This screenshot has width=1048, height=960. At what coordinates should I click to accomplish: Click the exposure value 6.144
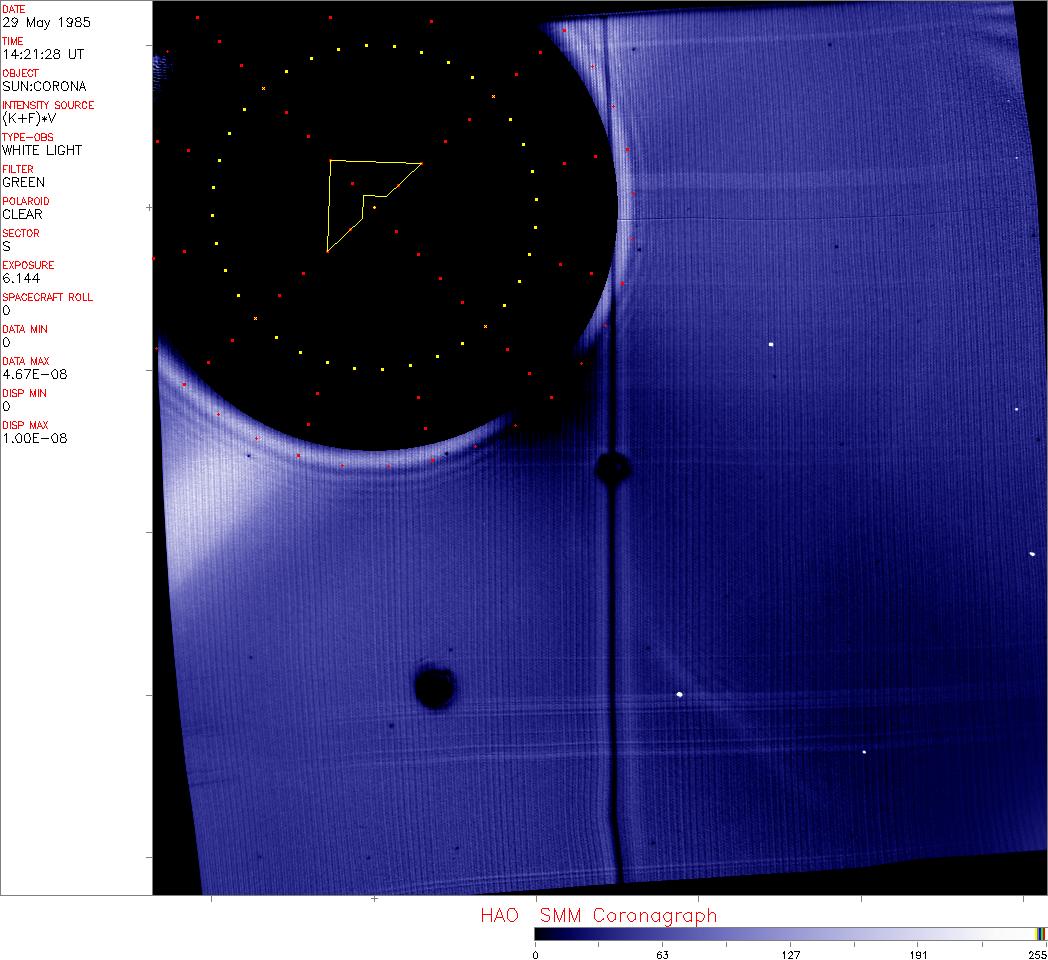pyautogui.click(x=22, y=278)
